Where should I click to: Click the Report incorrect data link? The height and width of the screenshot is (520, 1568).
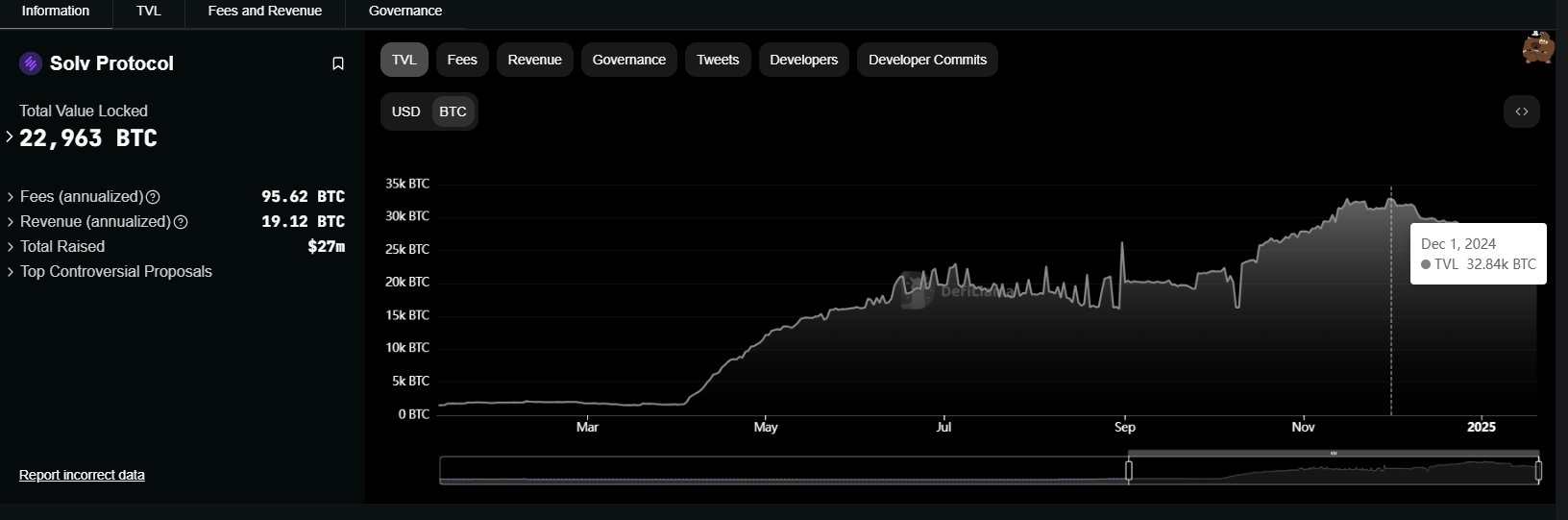point(82,475)
